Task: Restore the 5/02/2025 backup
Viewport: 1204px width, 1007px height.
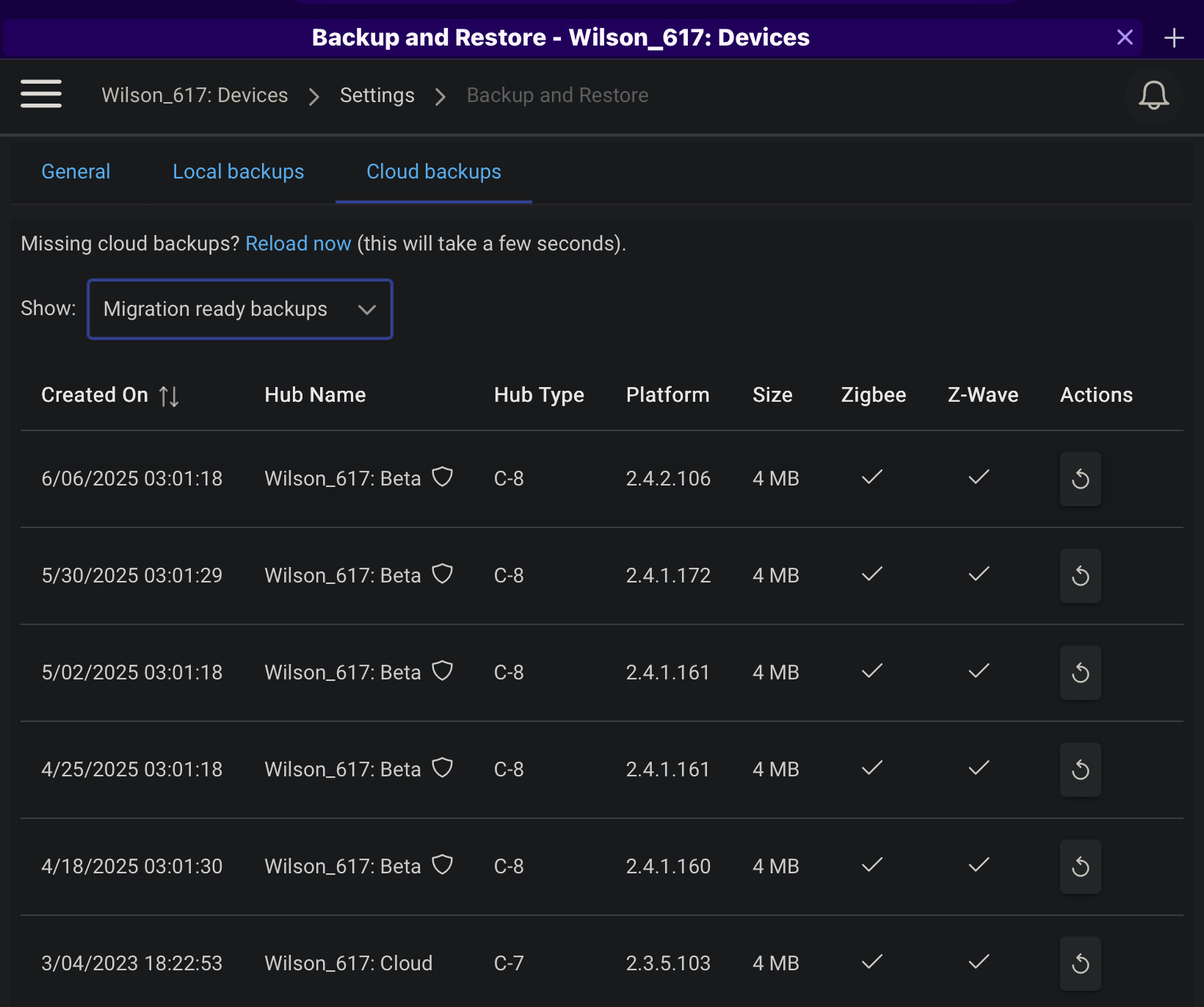Action: tap(1080, 673)
